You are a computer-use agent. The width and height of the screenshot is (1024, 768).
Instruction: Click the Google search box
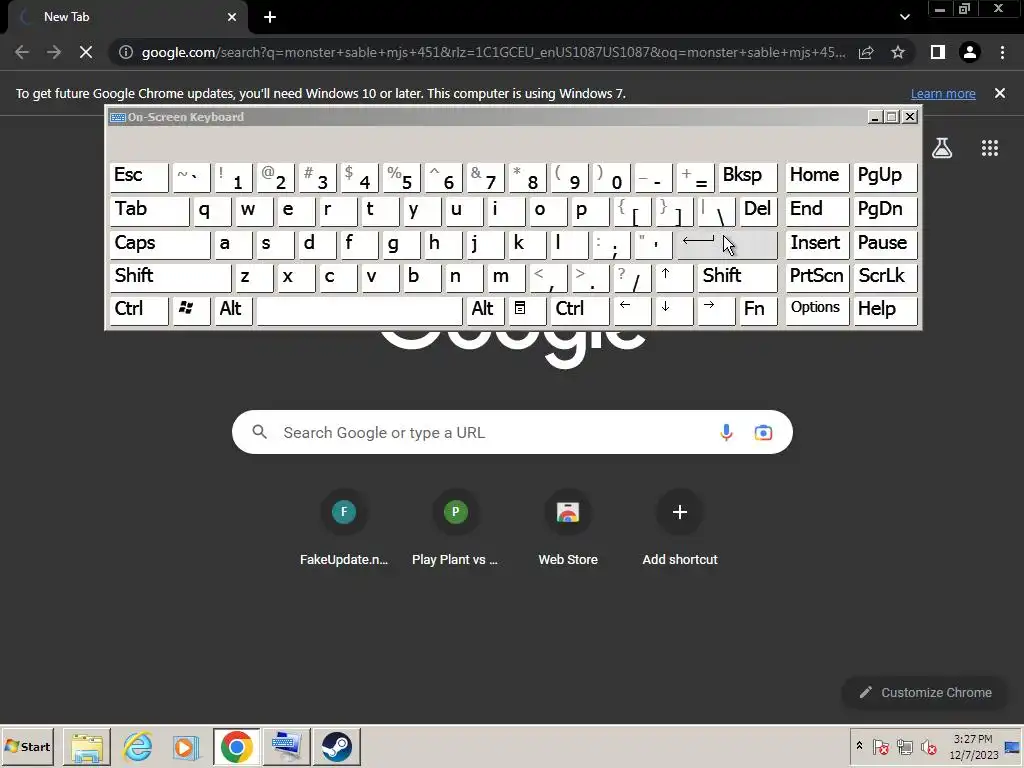[512, 432]
